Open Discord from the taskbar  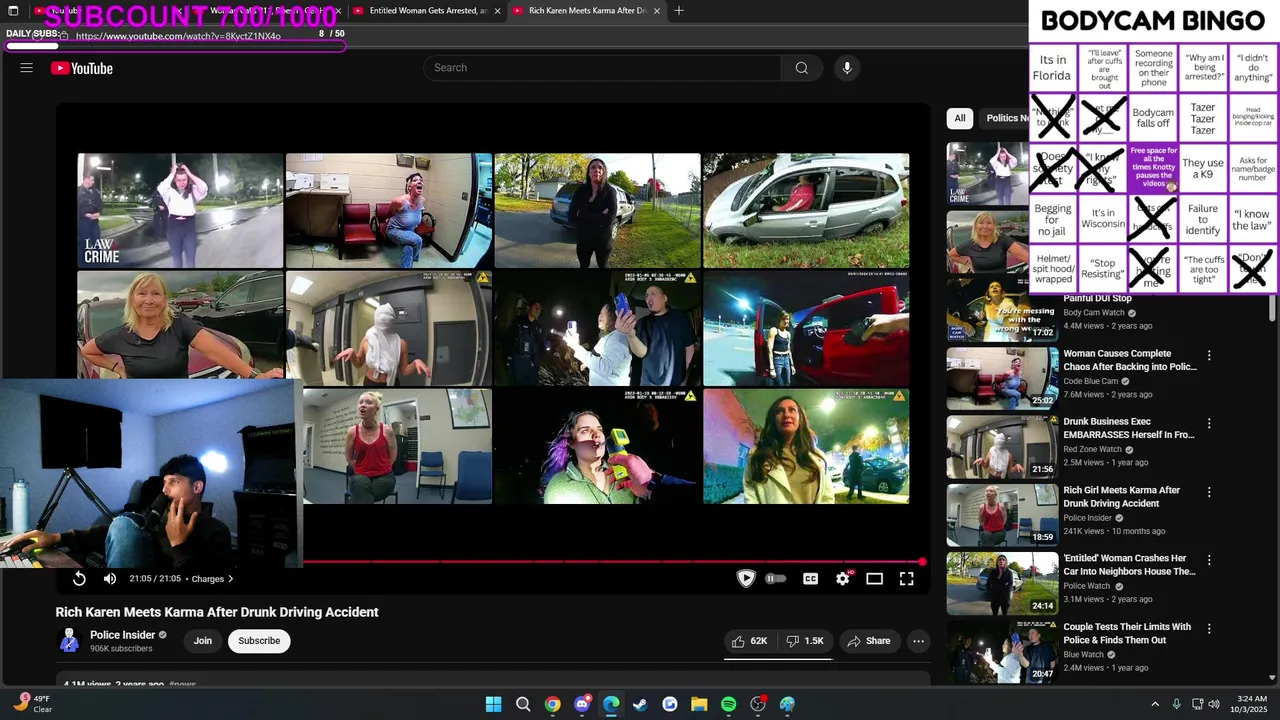[x=582, y=705]
